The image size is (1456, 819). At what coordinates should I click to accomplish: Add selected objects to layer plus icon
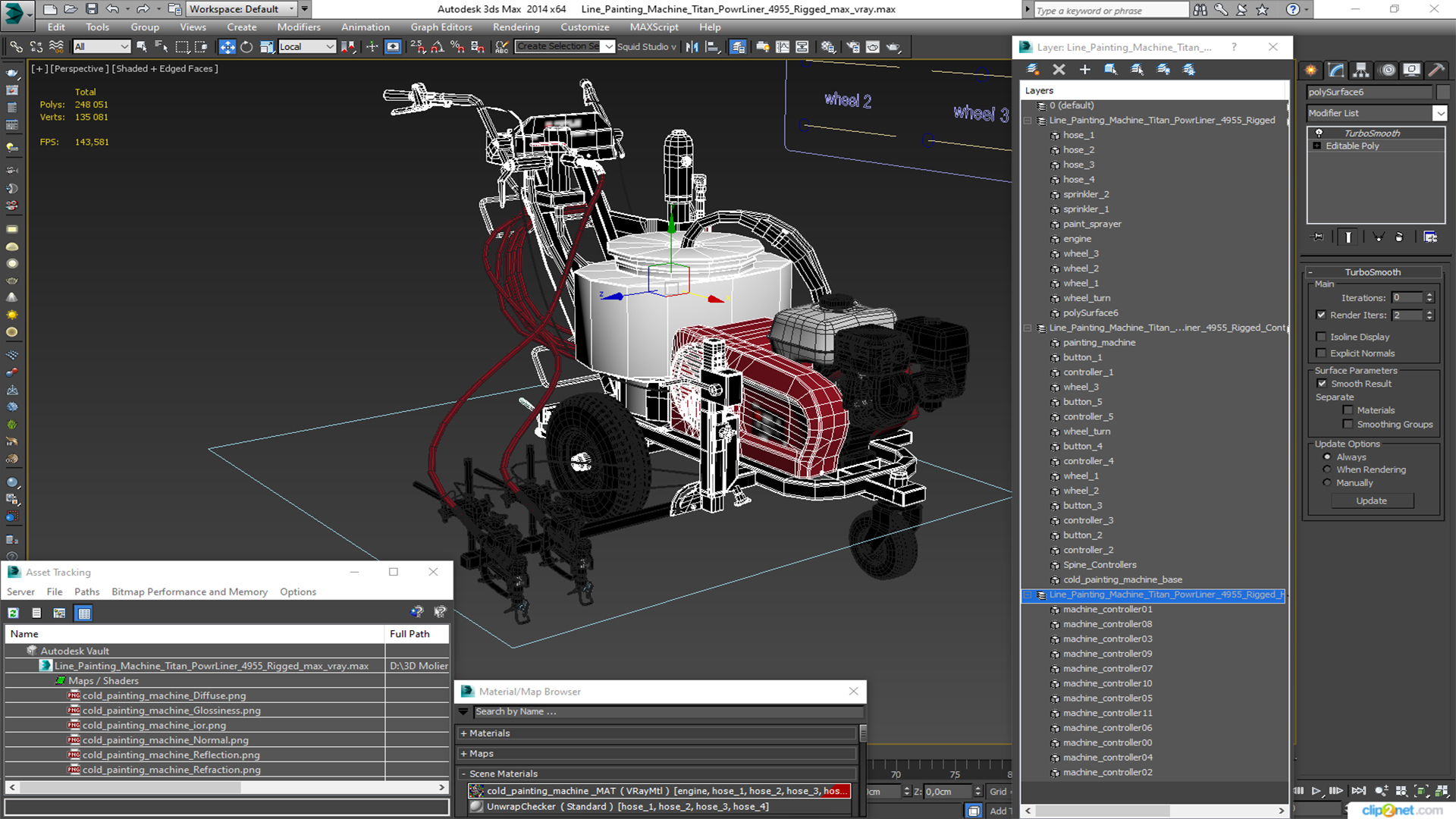coord(1084,69)
